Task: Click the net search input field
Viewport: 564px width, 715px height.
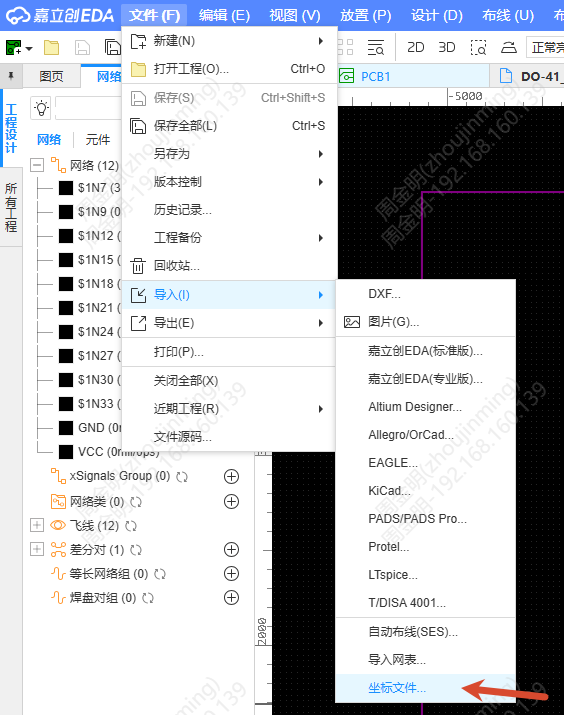Action: point(88,108)
